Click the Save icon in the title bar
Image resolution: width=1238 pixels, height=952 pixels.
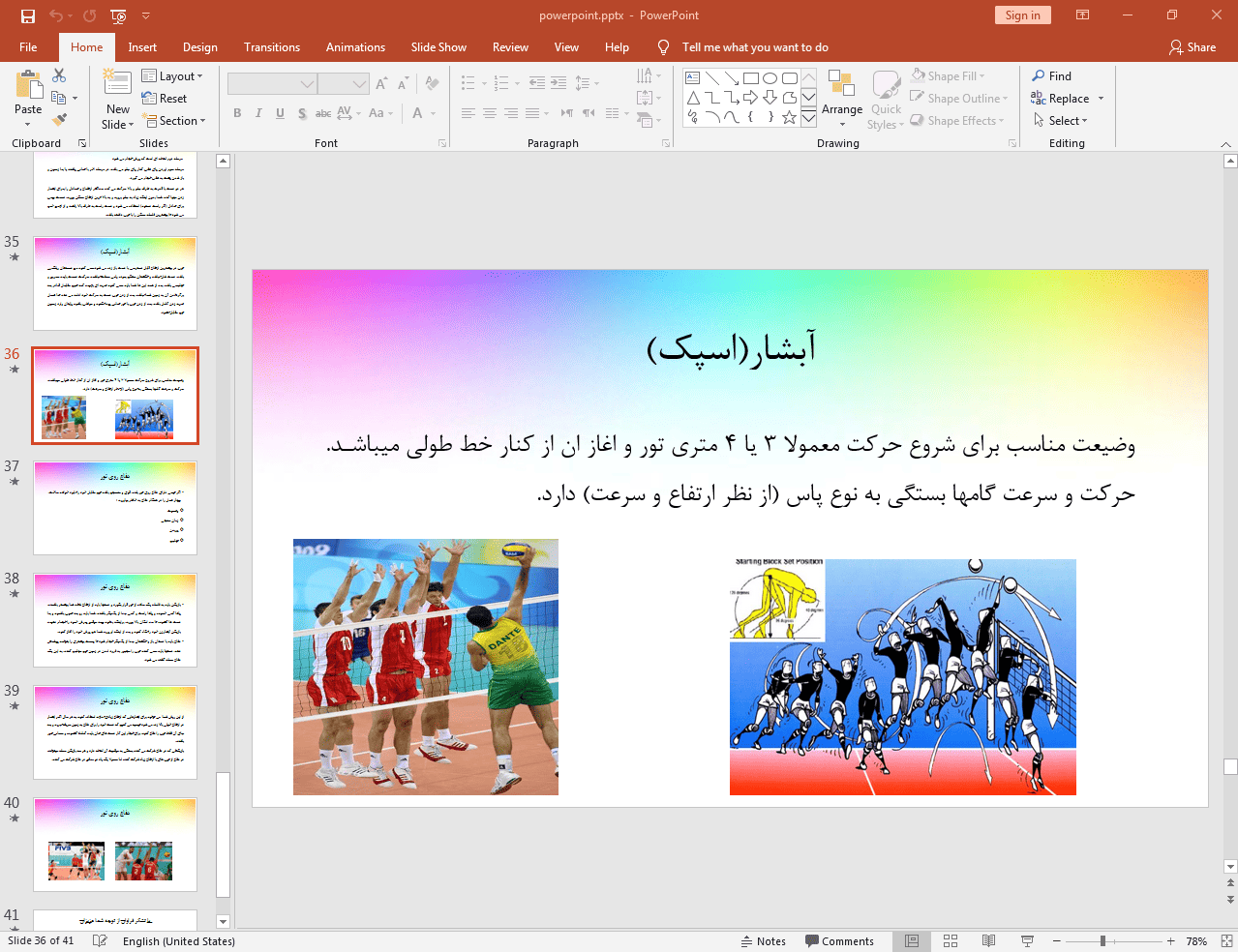point(28,15)
